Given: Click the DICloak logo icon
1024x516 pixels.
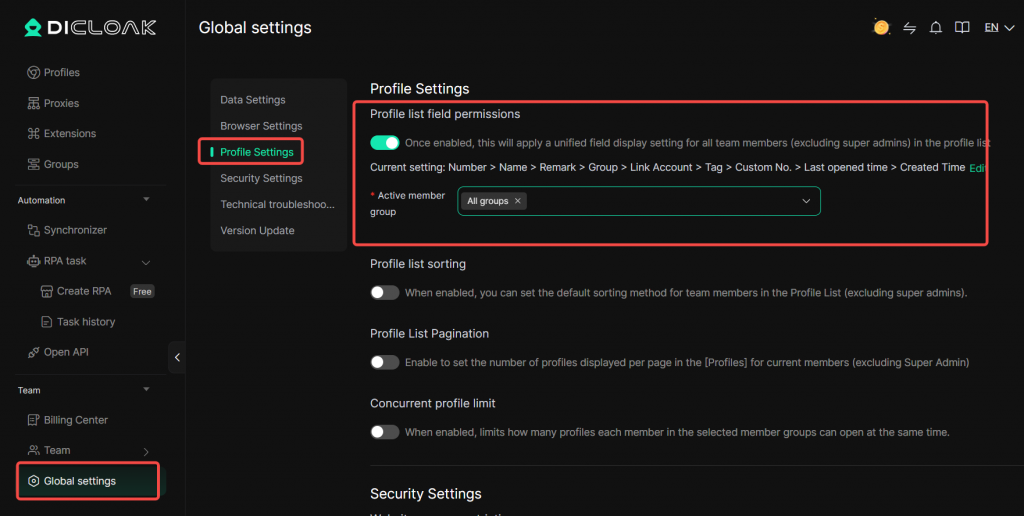Looking at the screenshot, I should [x=33, y=27].
